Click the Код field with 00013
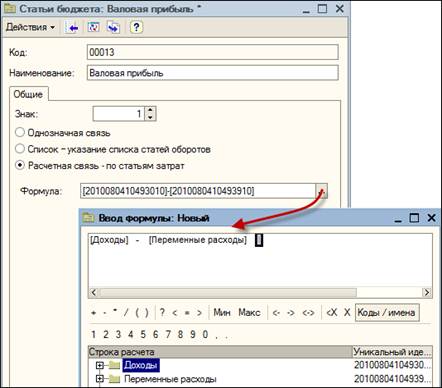 pyautogui.click(x=212, y=52)
